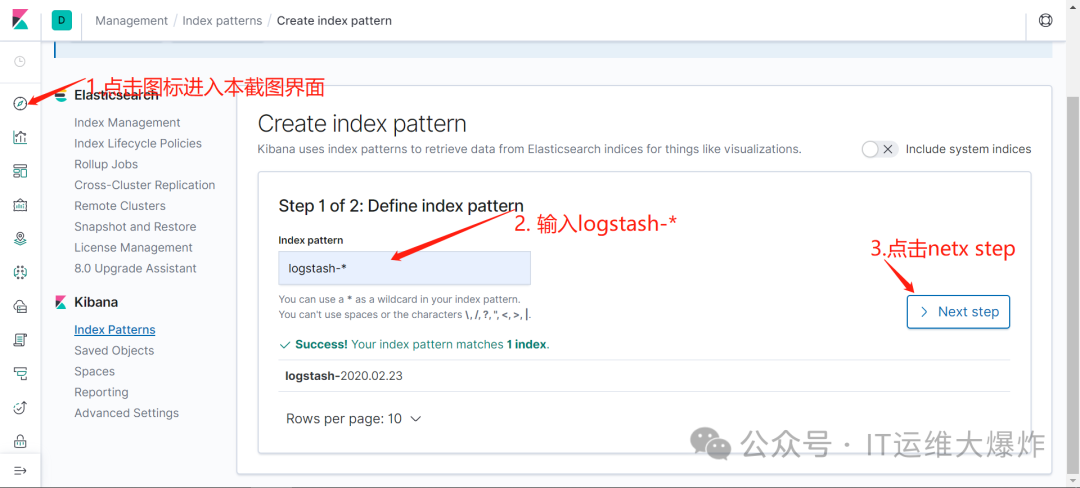Image resolution: width=1080 pixels, height=488 pixels.
Task: Click the Success message matching 1 index
Action: pos(414,344)
